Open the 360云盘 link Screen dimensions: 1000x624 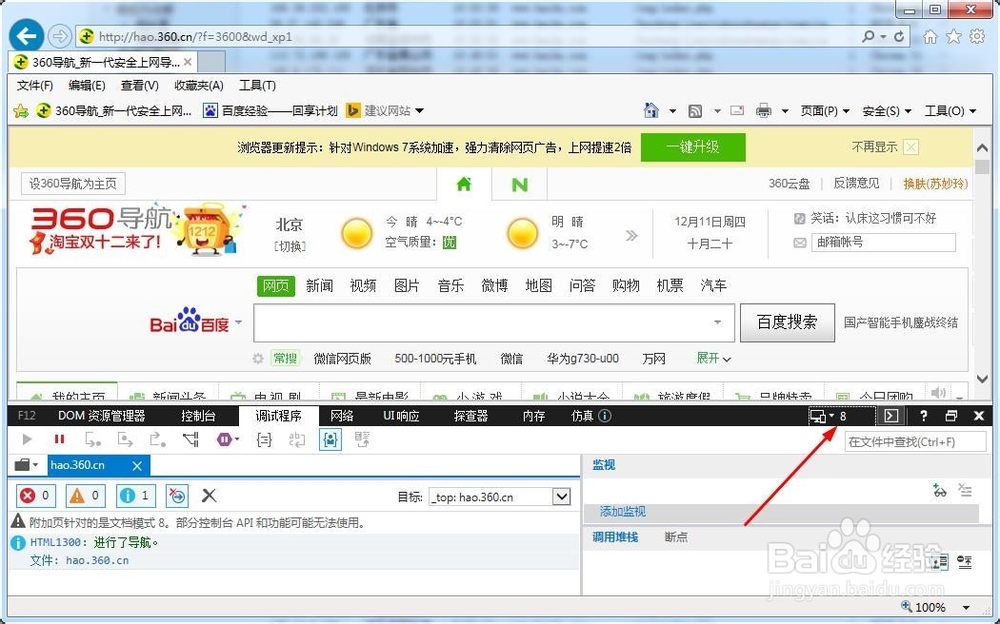click(789, 184)
